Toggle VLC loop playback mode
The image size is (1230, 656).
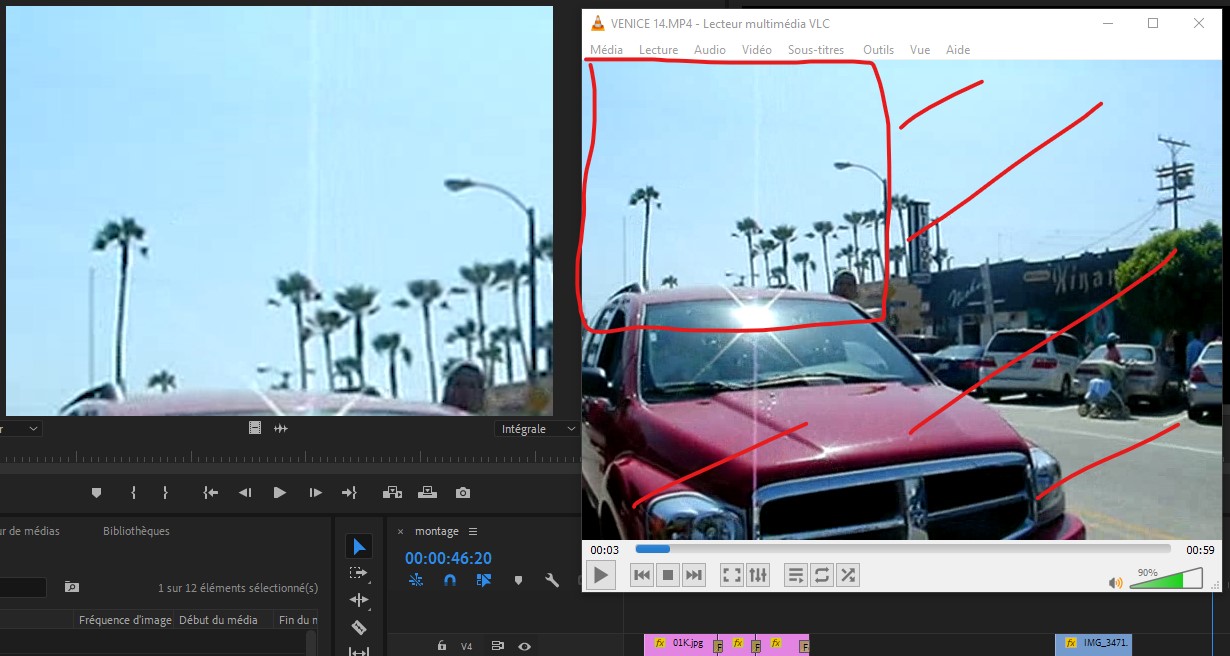point(822,575)
